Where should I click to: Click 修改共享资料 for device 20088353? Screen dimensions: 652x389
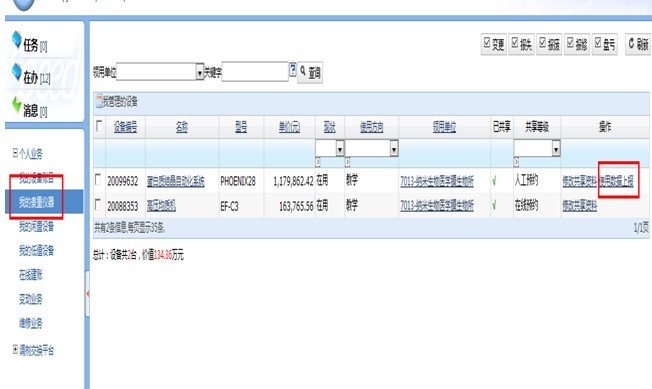(x=580, y=205)
